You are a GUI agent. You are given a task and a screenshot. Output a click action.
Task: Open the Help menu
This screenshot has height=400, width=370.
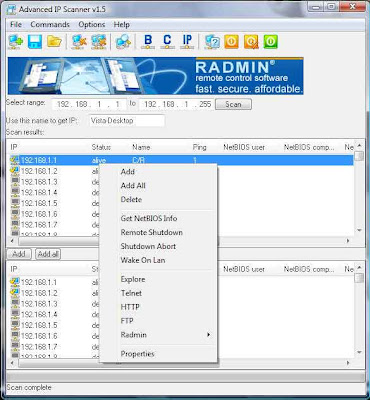(x=121, y=25)
